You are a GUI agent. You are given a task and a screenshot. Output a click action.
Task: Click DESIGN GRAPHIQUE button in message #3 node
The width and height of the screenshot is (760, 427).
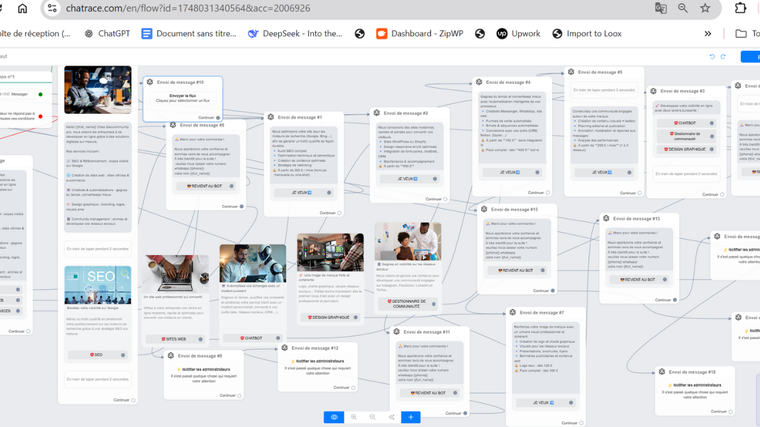[x=686, y=149]
